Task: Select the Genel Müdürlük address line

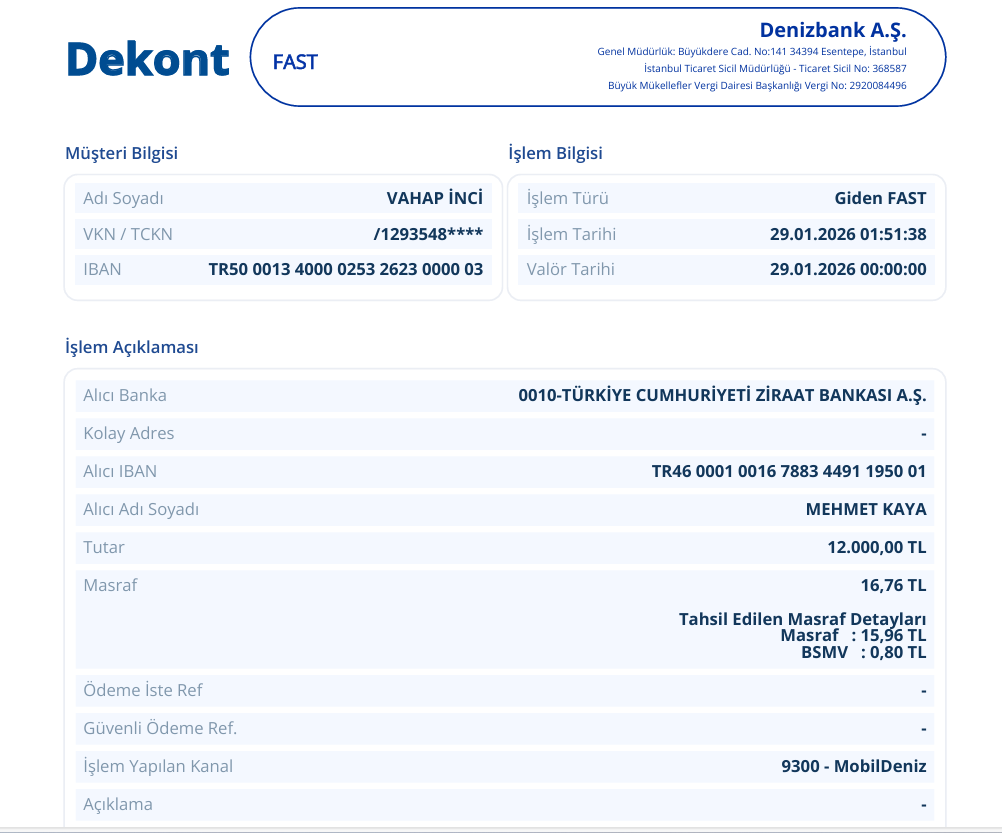Action: pyautogui.click(x=752, y=52)
